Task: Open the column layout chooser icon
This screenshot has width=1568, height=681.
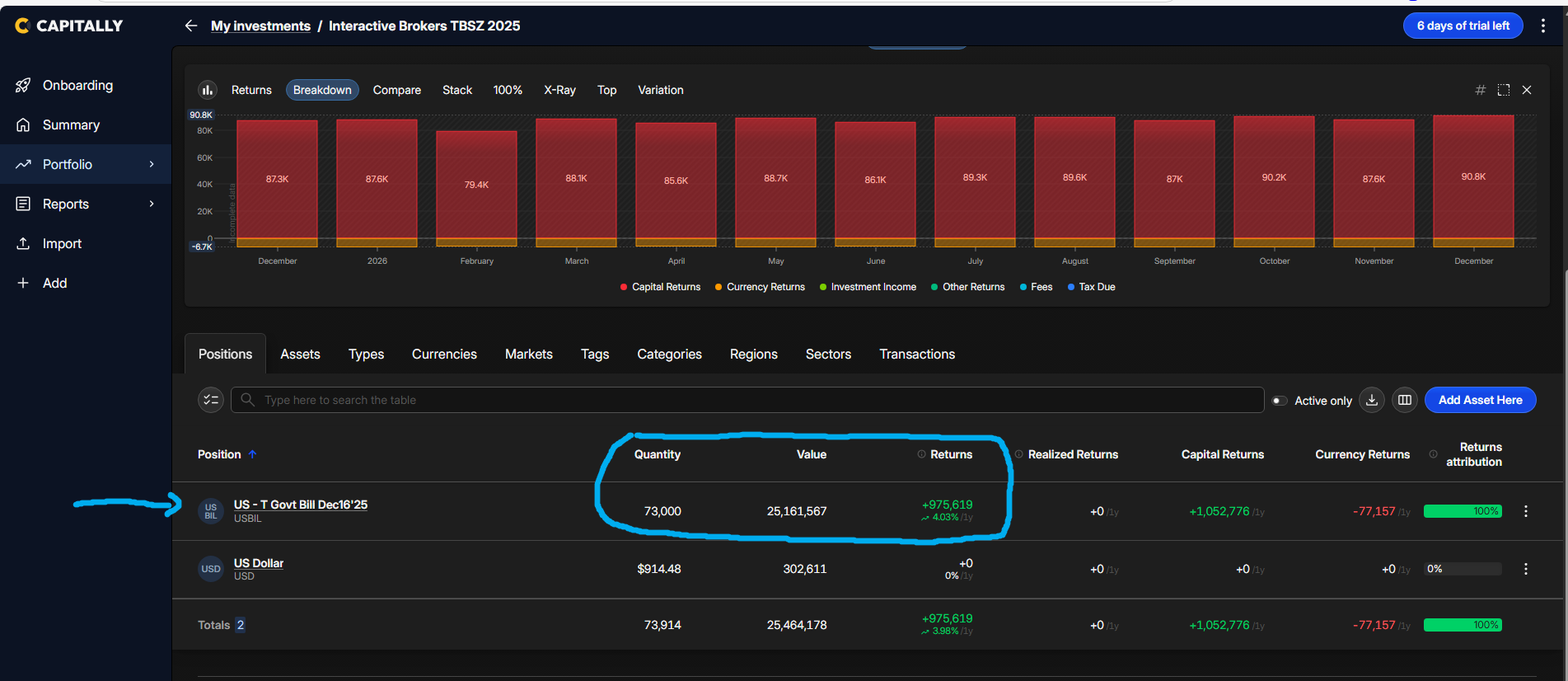Action: (x=1404, y=400)
